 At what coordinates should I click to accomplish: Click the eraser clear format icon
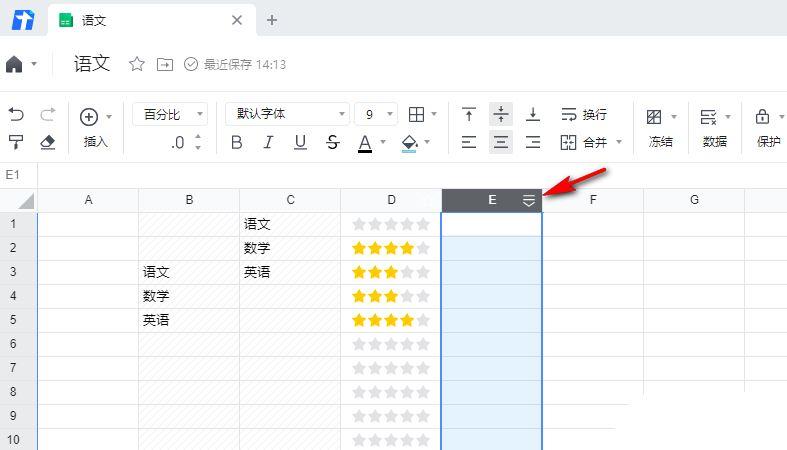click(x=47, y=142)
